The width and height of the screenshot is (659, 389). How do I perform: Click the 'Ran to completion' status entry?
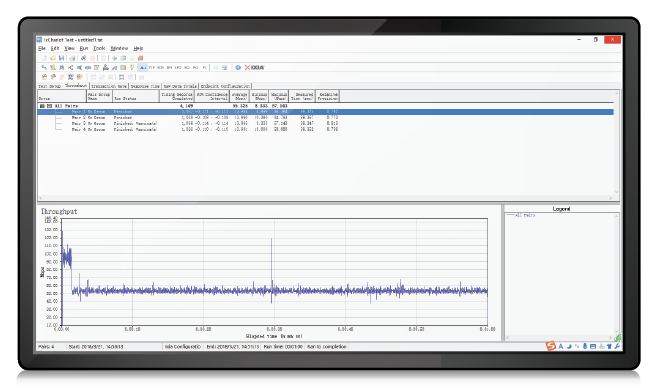pos(327,347)
